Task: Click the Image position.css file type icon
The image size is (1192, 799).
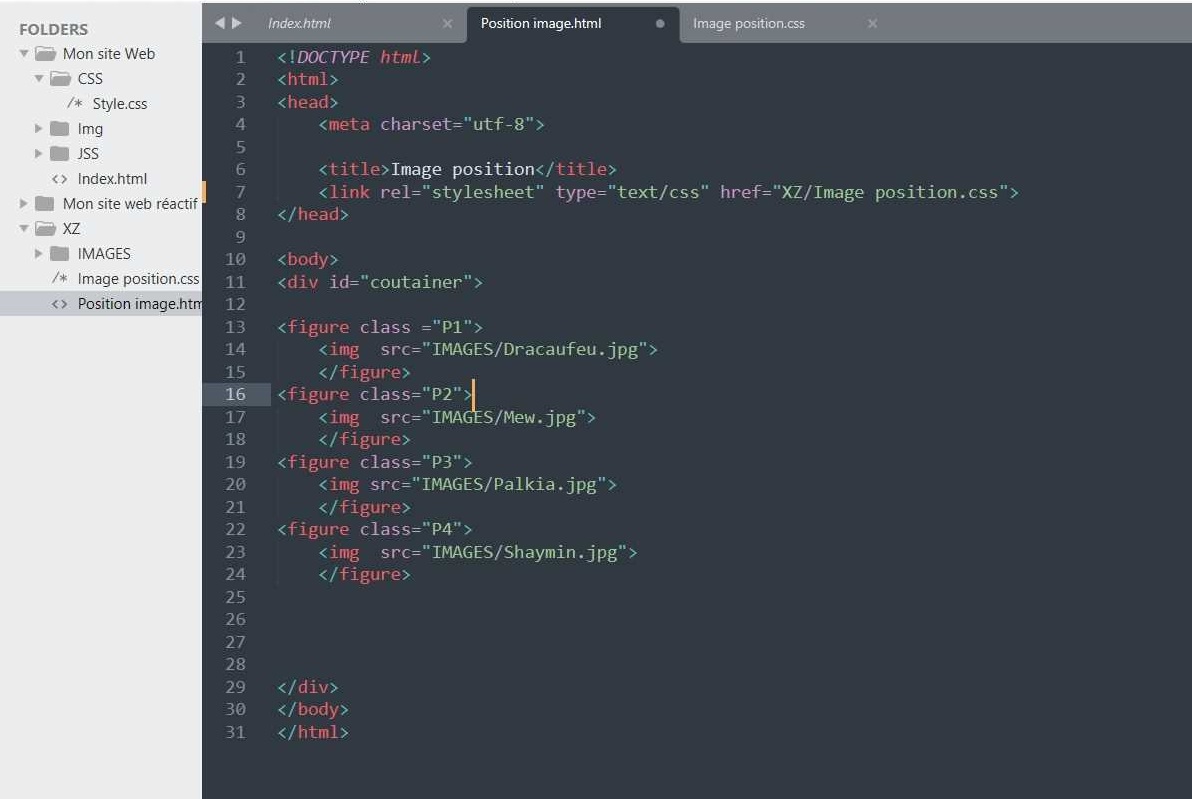Action: [59, 279]
